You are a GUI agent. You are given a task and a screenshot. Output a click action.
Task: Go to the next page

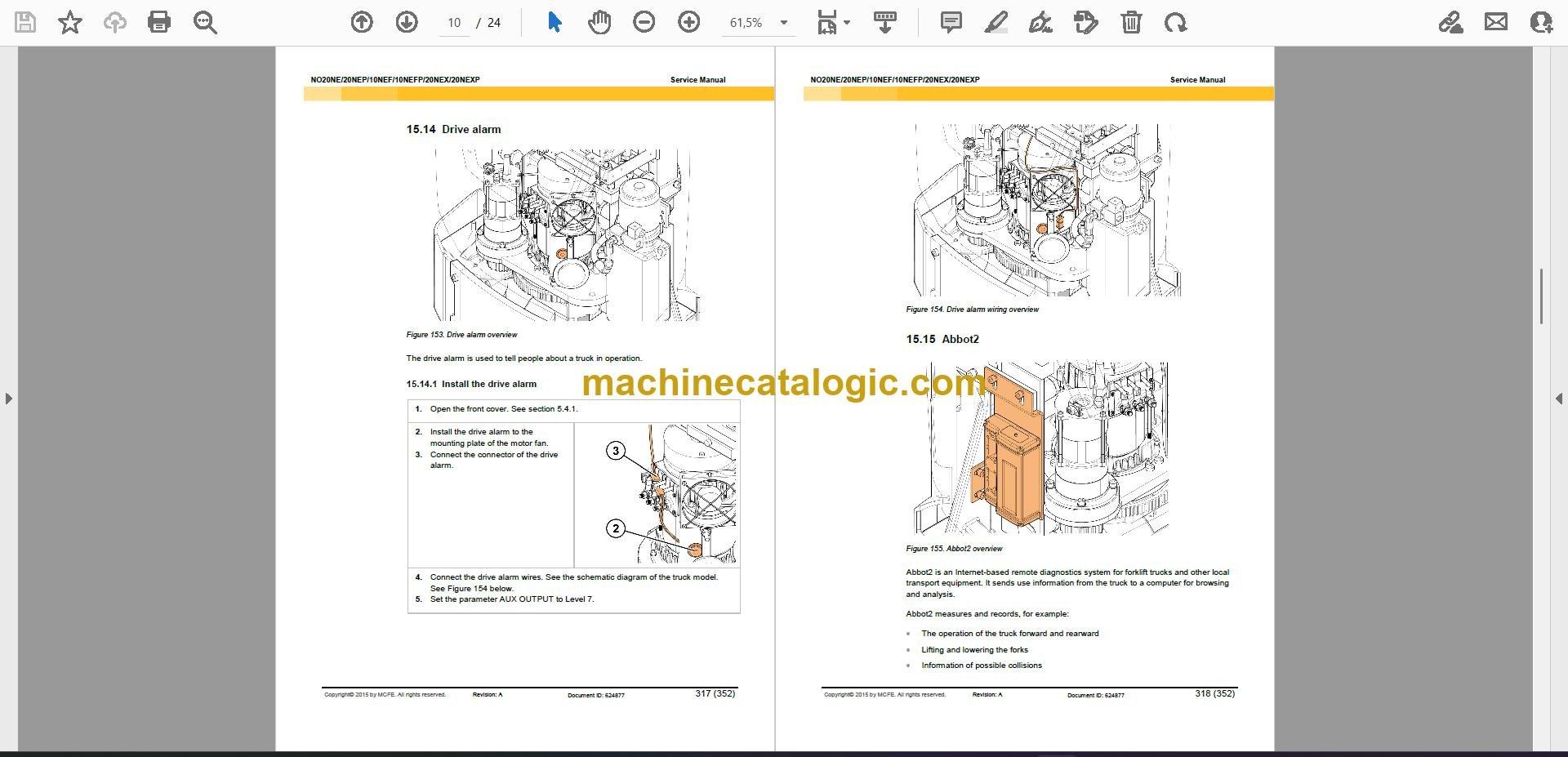(407, 22)
